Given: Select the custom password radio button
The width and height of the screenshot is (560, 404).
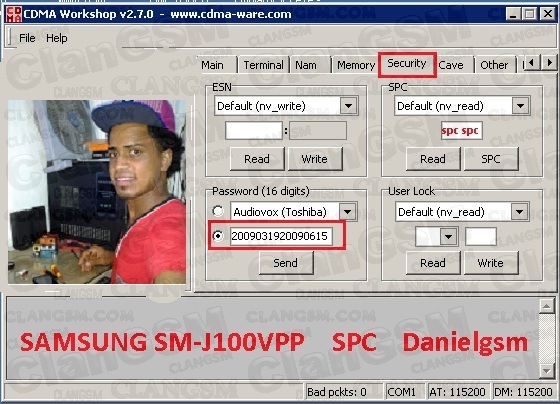Looking at the screenshot, I should click(x=218, y=236).
